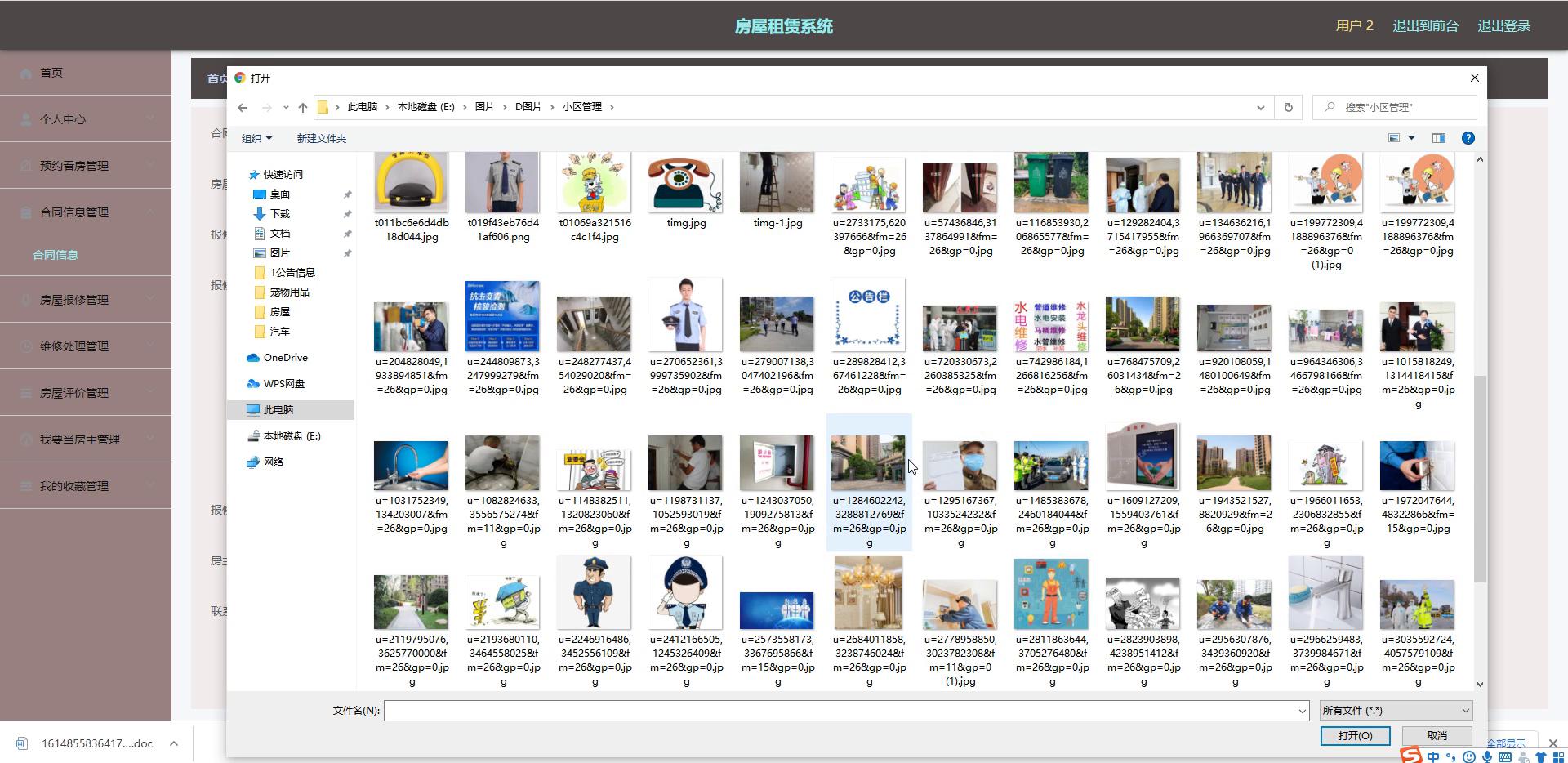This screenshot has height=763, width=1568.
Task: Select 网络 in the navigation pane
Action: pos(273,462)
